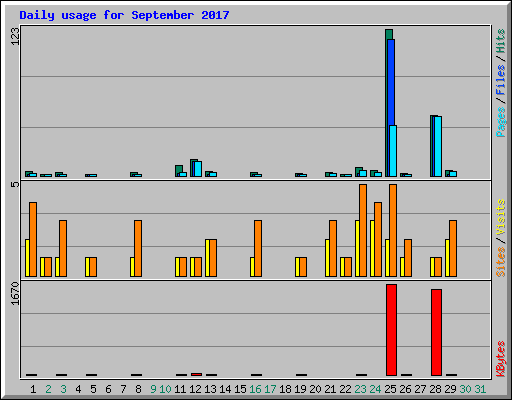This screenshot has height=400, width=512.
Task: Click day label 8 on x-axis
Action: 138,389
